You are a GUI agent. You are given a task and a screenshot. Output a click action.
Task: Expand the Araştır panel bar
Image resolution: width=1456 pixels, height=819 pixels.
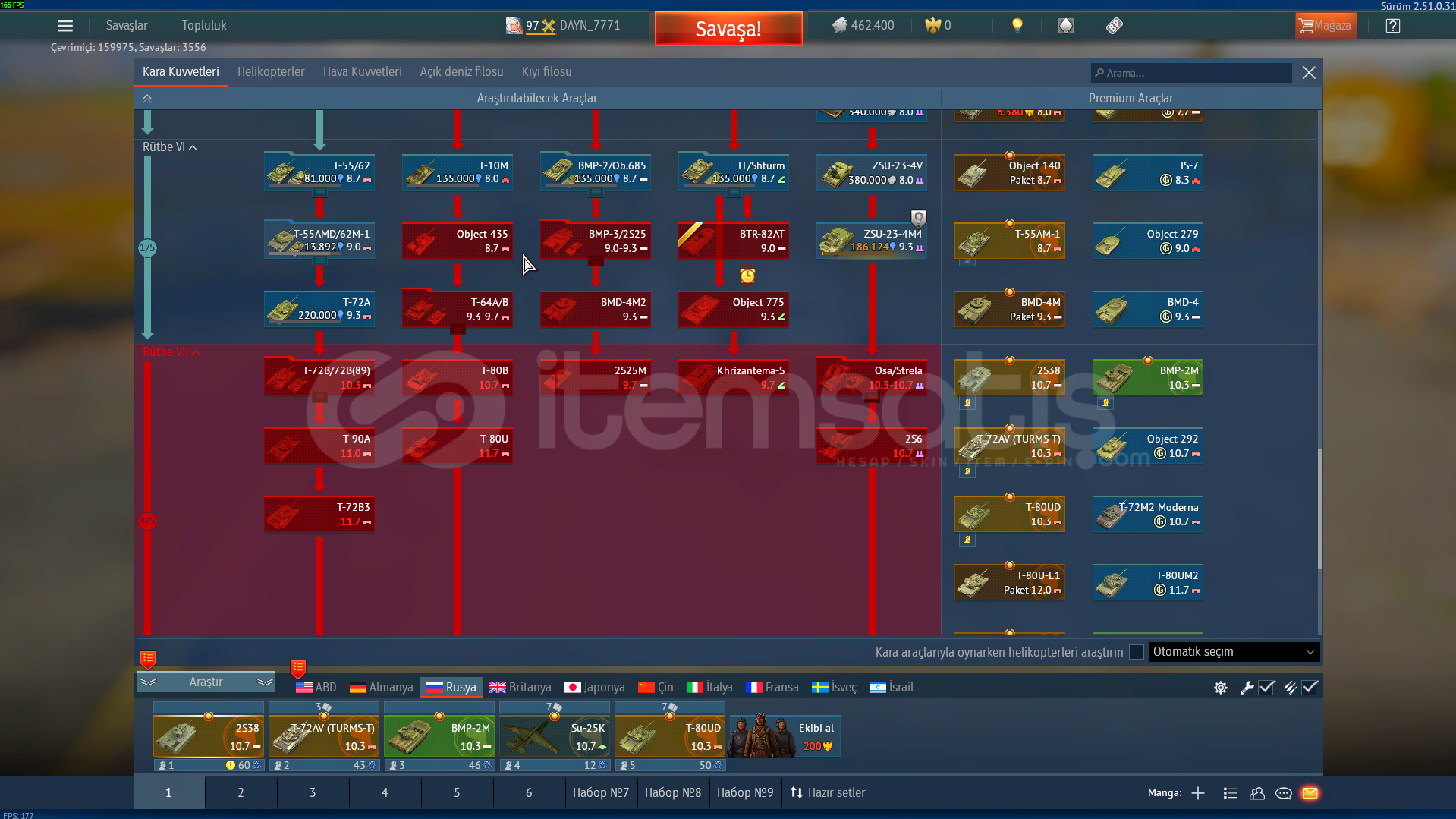coord(206,682)
